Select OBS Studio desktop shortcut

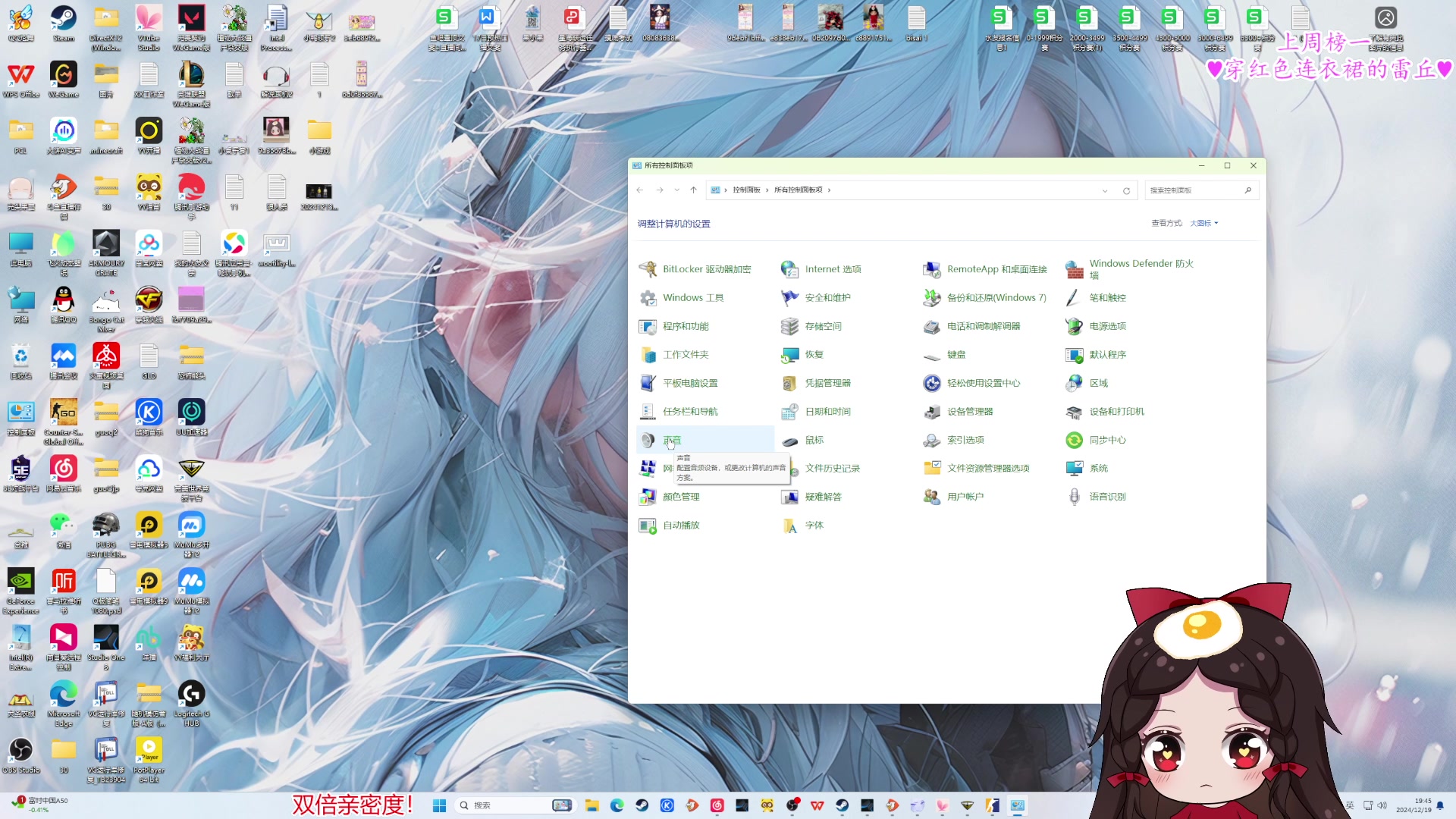coord(21,755)
